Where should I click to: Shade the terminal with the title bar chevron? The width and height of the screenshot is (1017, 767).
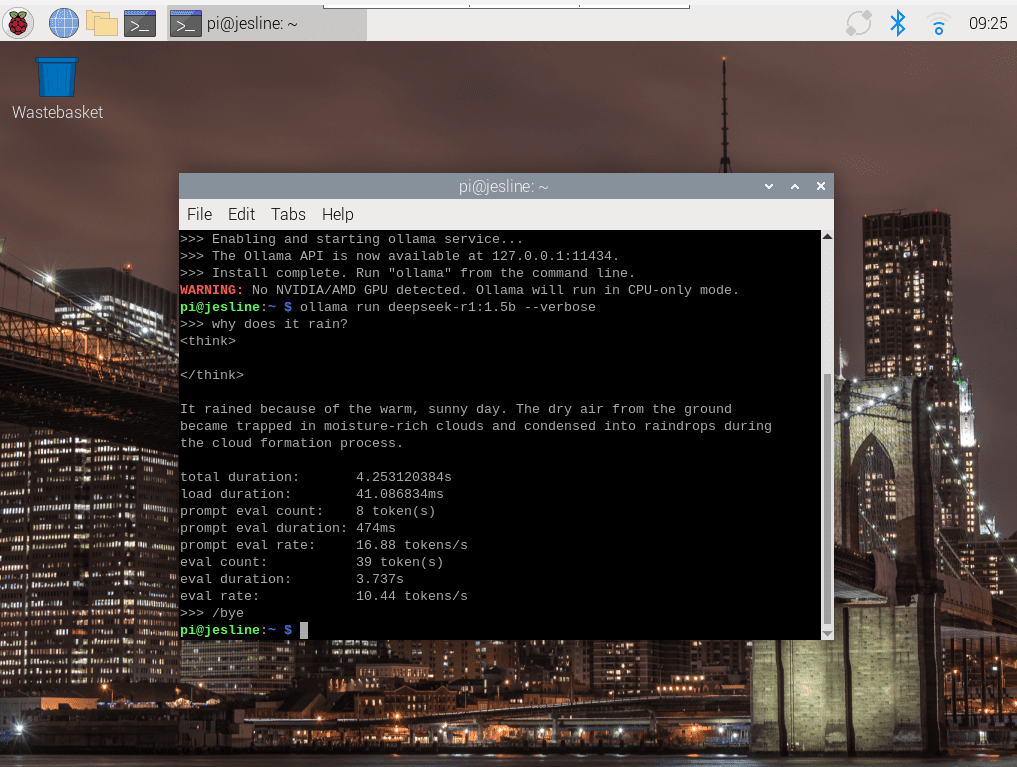(768, 186)
